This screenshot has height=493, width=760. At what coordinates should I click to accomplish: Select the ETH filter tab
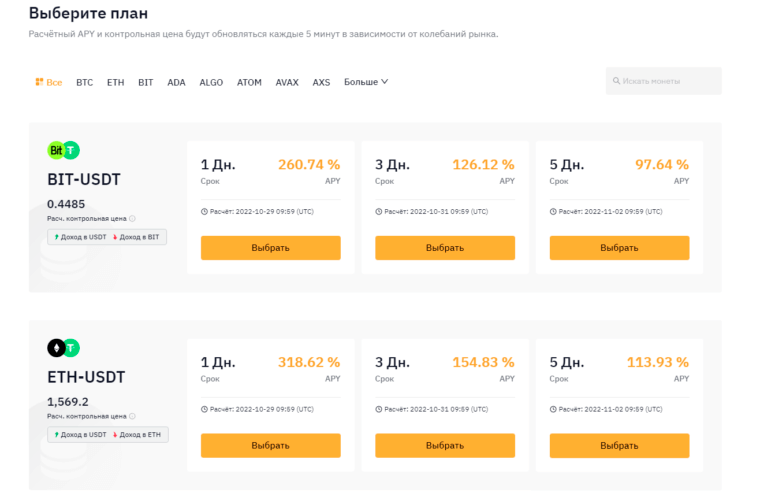click(115, 82)
